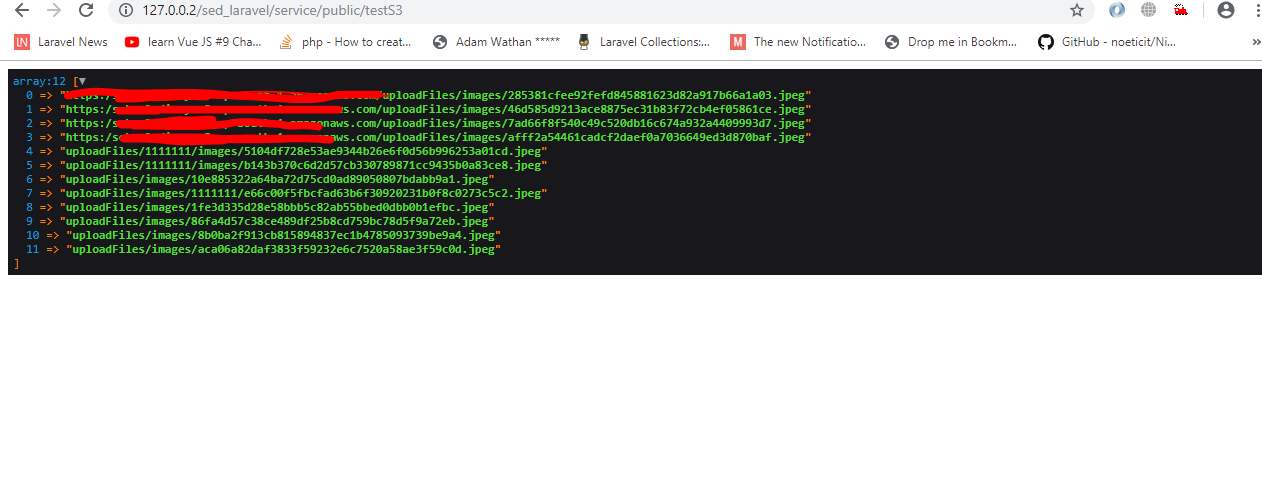Select the path containing 1fe3d335d28e

277,207
